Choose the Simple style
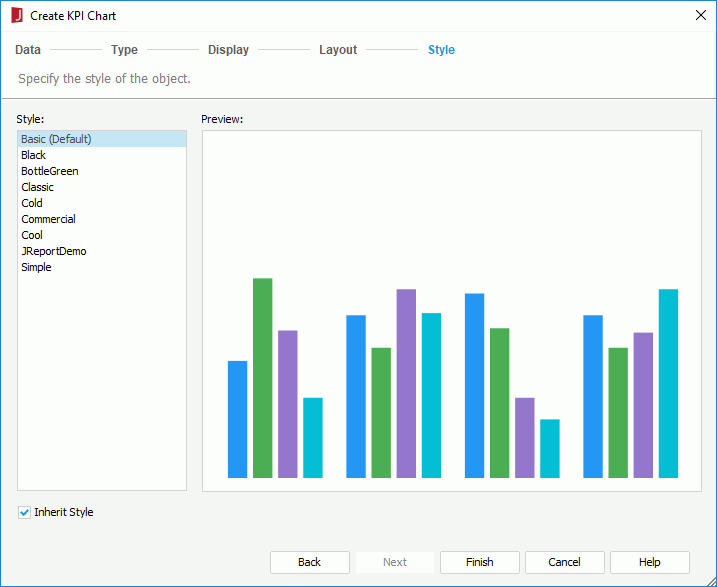717x587 pixels. pyautogui.click(x=102, y=267)
